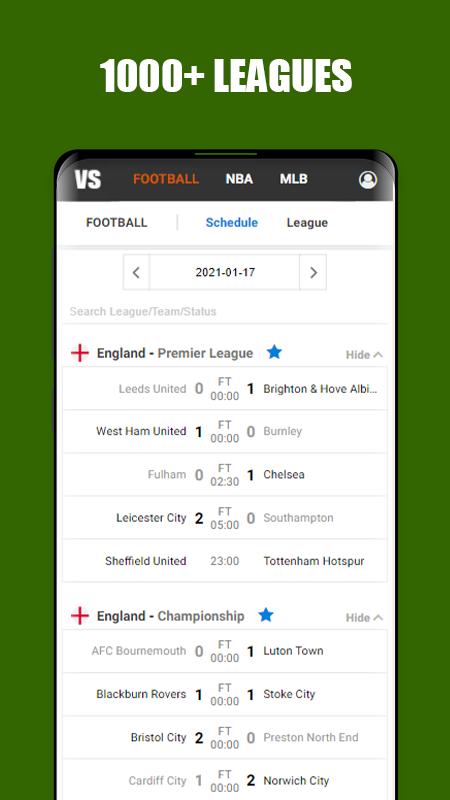Toggle the Championship favorite star
This screenshot has height=800, width=450.
(x=265, y=615)
